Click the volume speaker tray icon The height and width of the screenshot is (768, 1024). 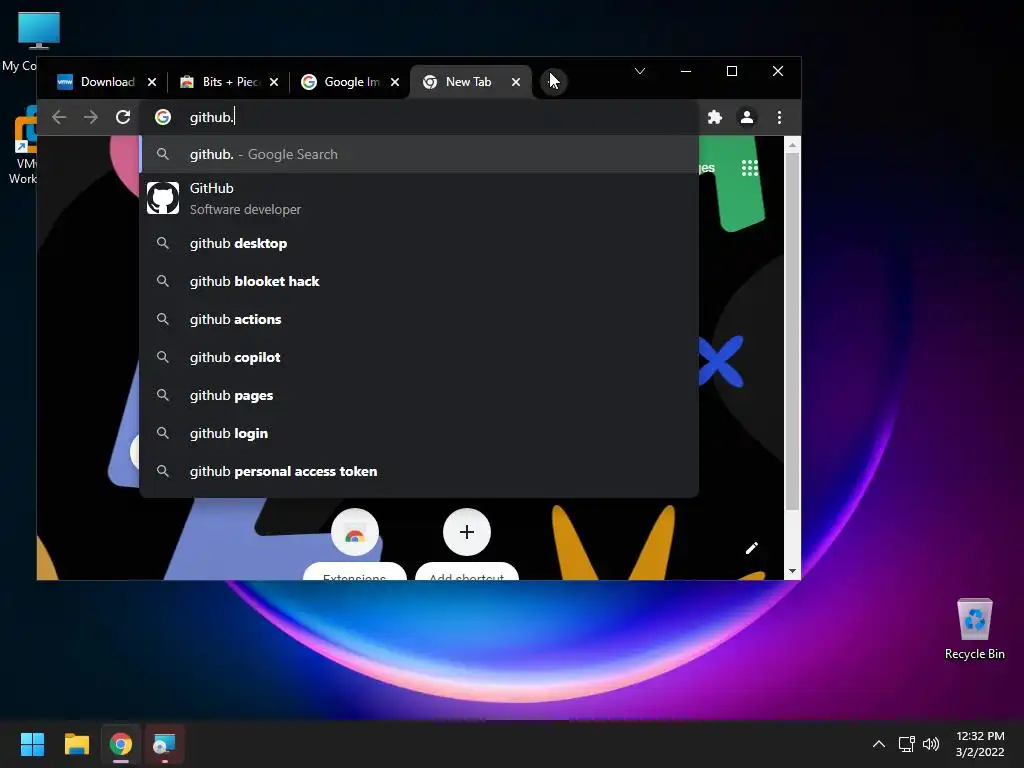(931, 744)
